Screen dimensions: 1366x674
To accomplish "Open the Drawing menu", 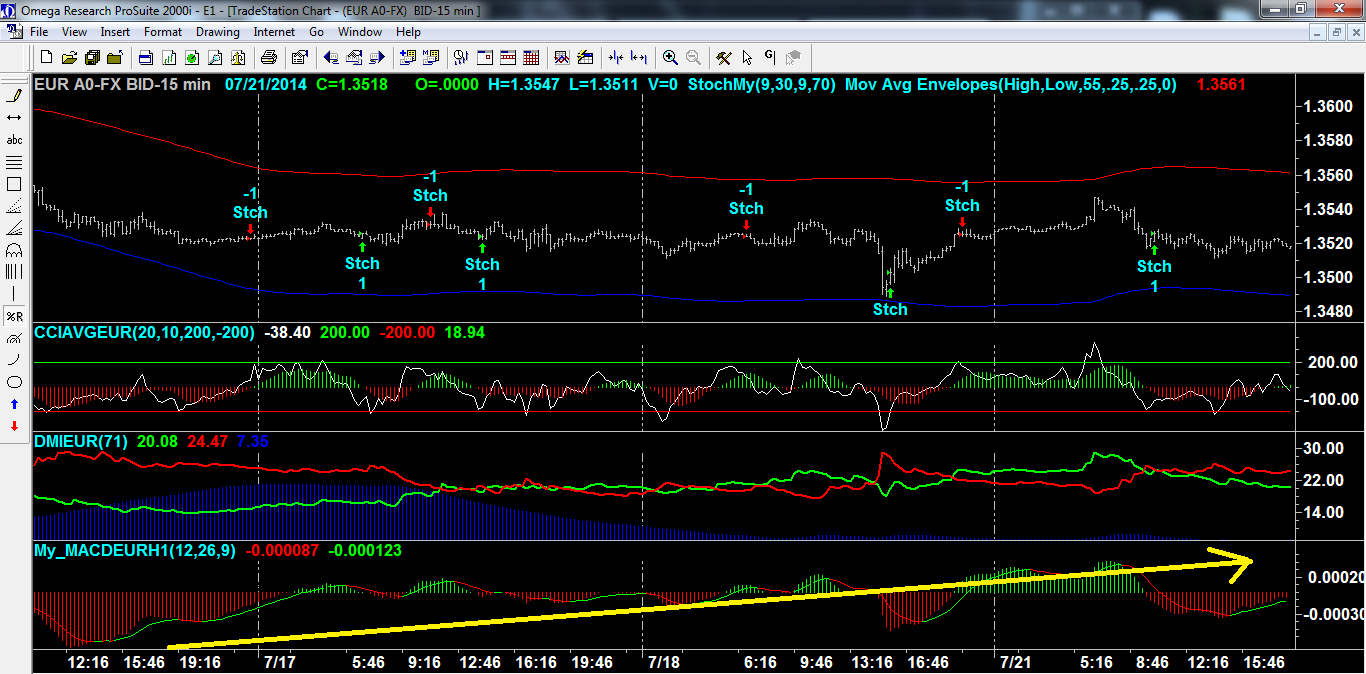I will 217,32.
